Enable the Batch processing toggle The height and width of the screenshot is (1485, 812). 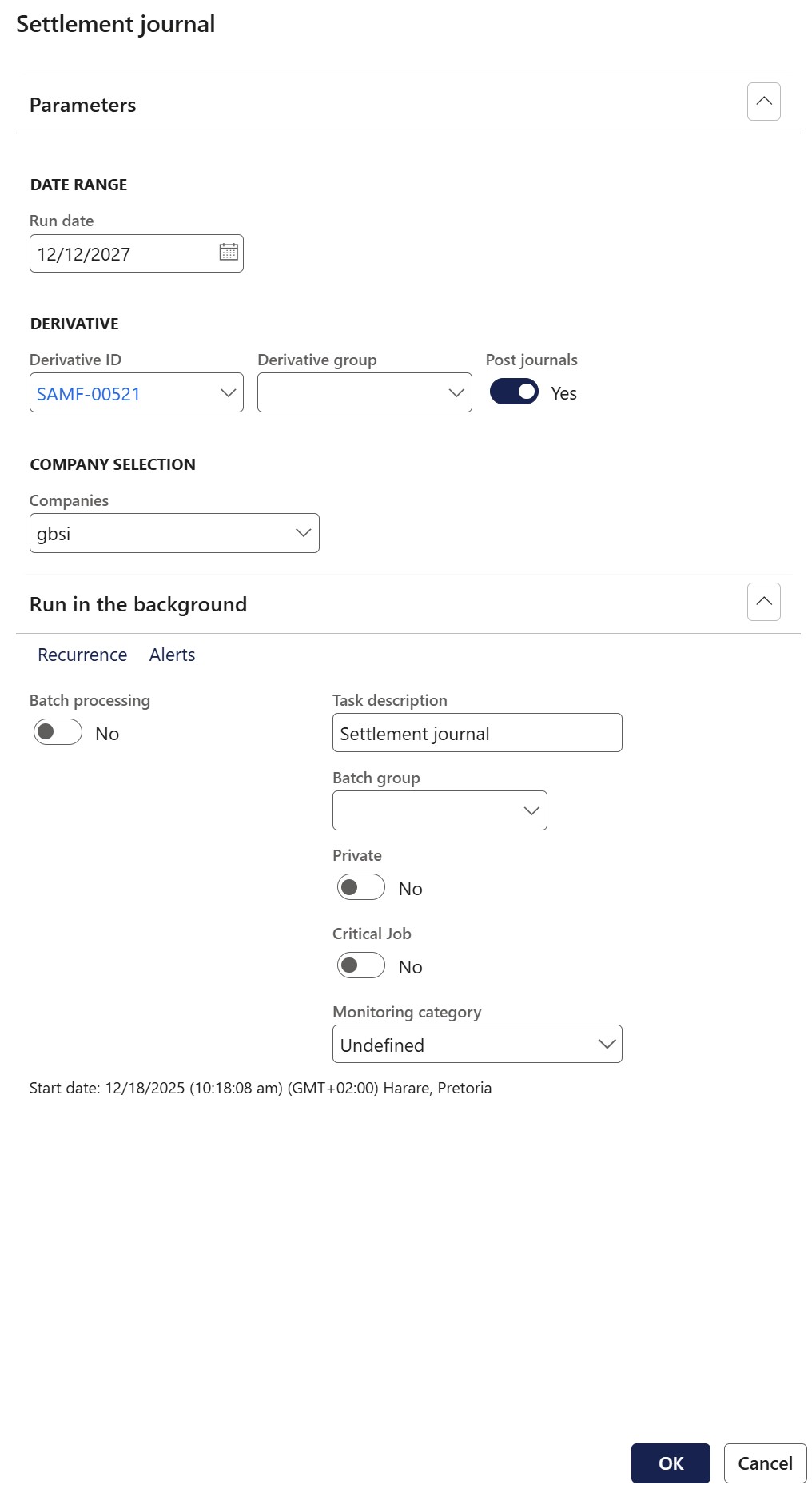58,732
